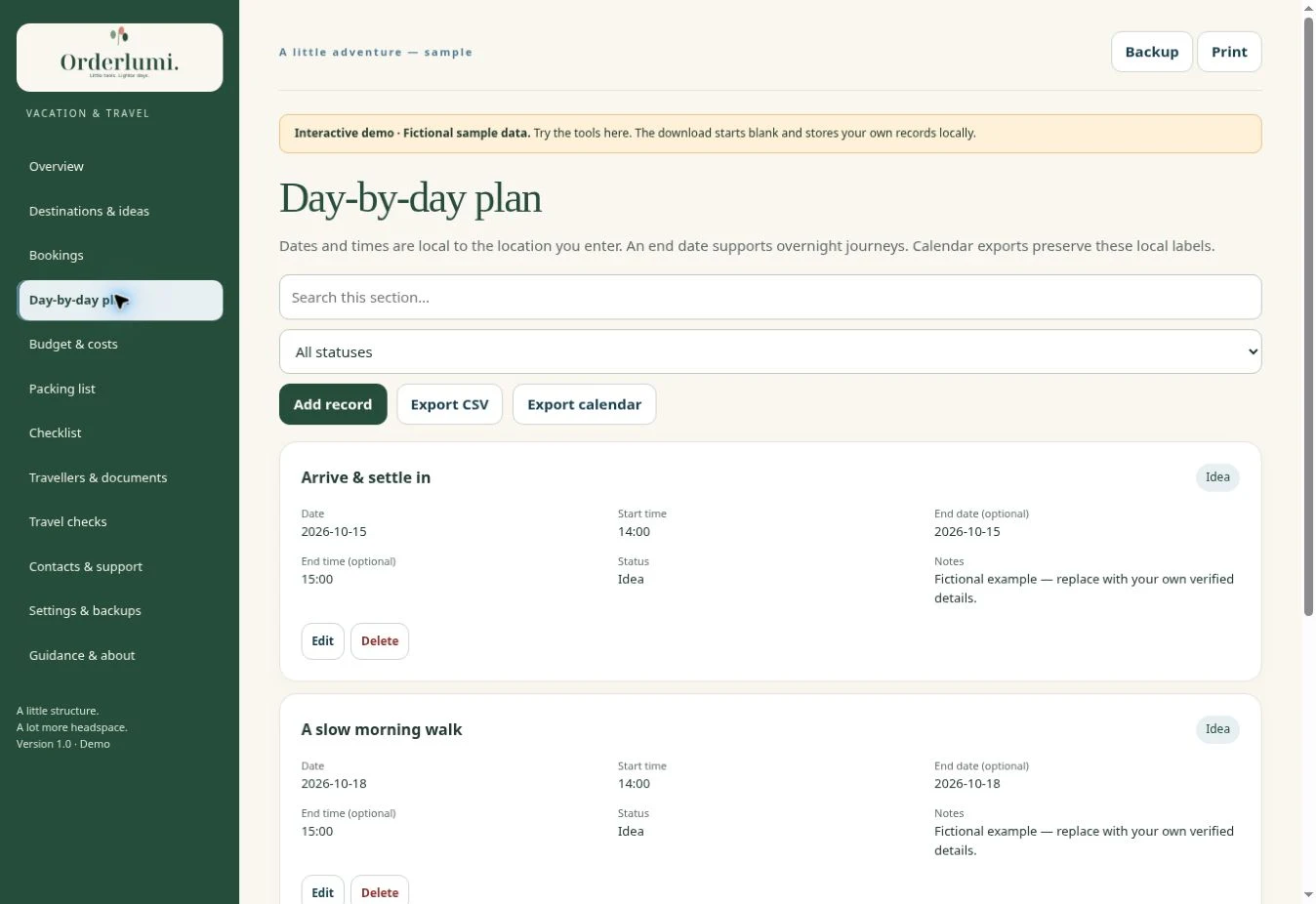The width and height of the screenshot is (1316, 904).
Task: Open the Checklist section
Action: coord(119,433)
